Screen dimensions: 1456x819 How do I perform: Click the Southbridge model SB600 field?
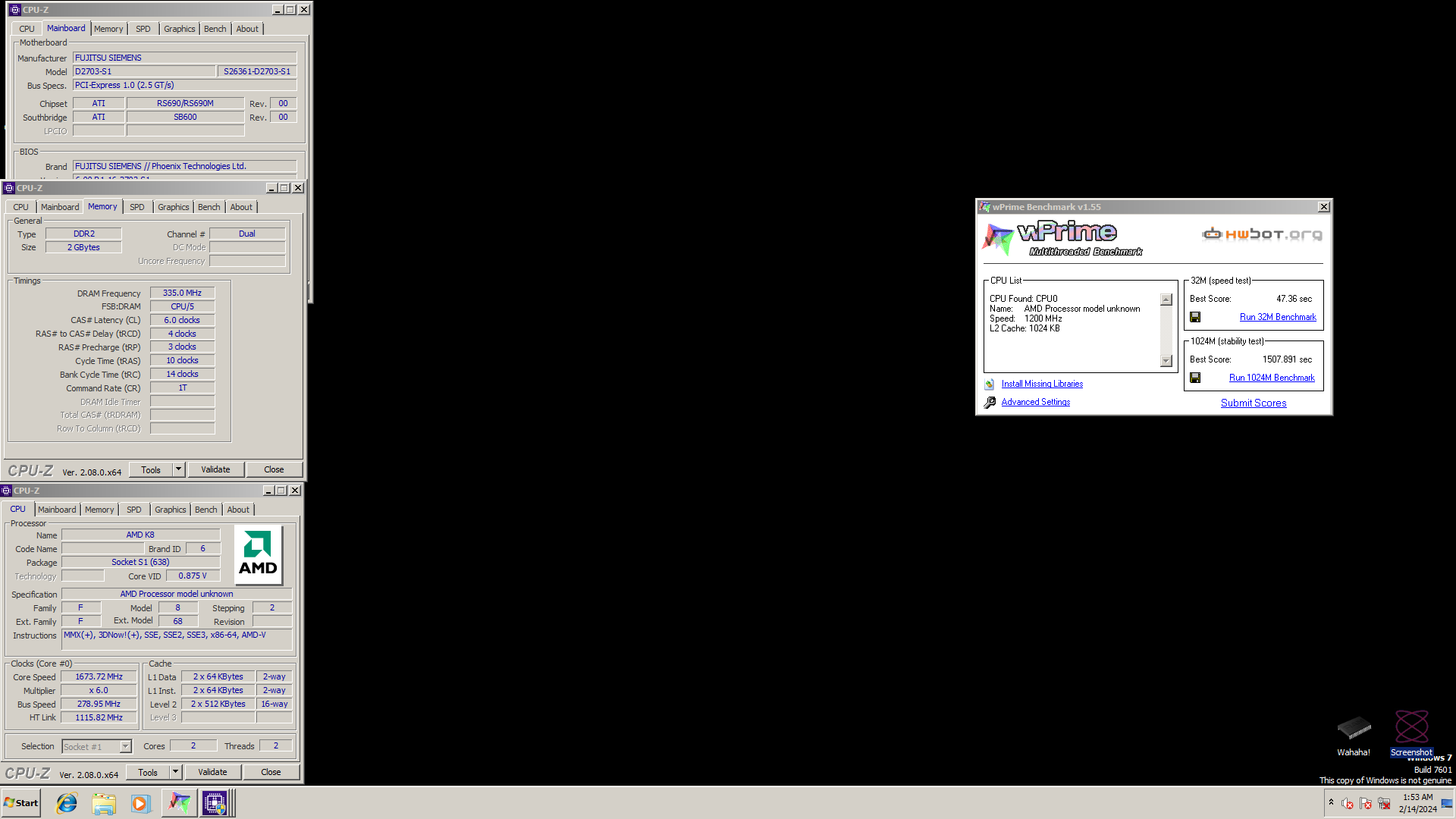(185, 117)
